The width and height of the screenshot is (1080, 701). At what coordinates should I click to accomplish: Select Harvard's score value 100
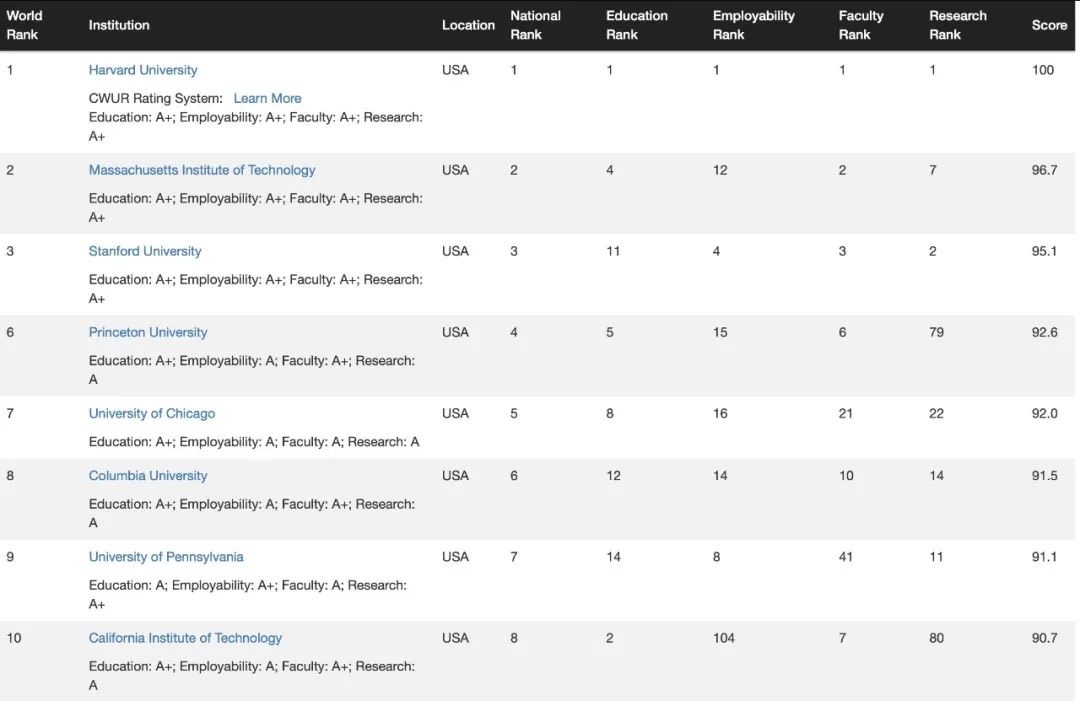[x=1043, y=70]
